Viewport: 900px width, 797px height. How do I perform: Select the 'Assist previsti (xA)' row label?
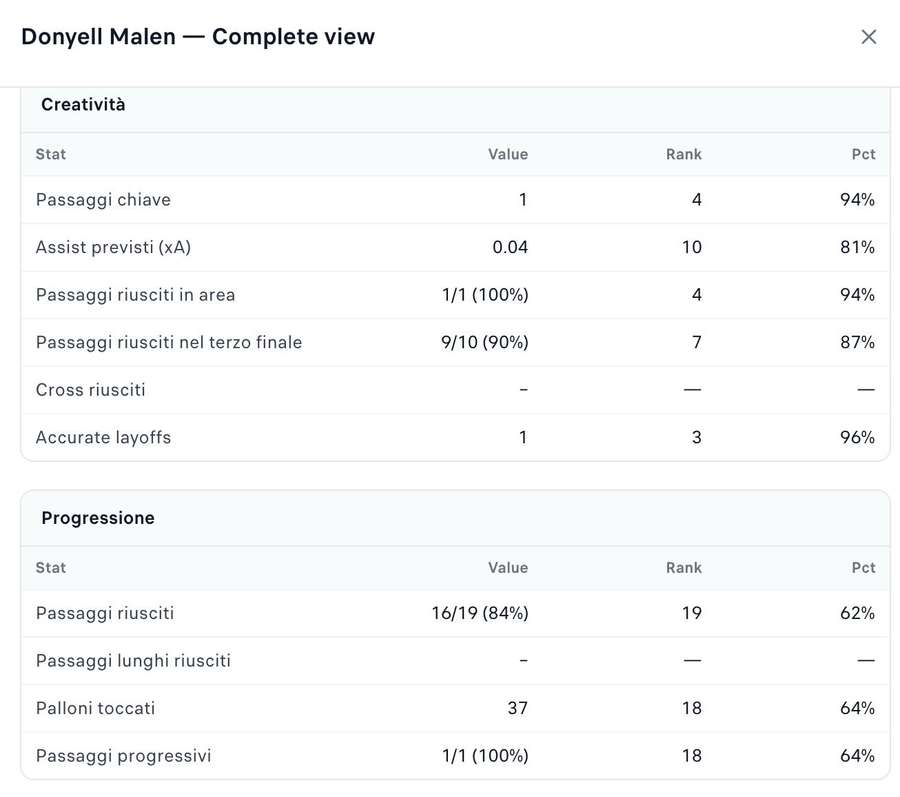(x=113, y=247)
